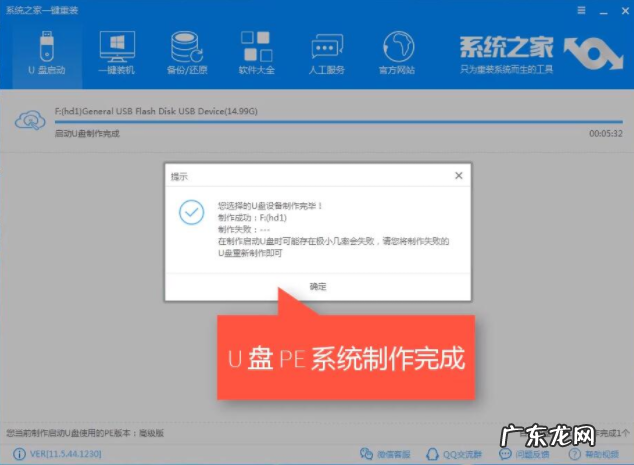Click the cloud USB device icon
The height and width of the screenshot is (465, 634).
click(30, 120)
